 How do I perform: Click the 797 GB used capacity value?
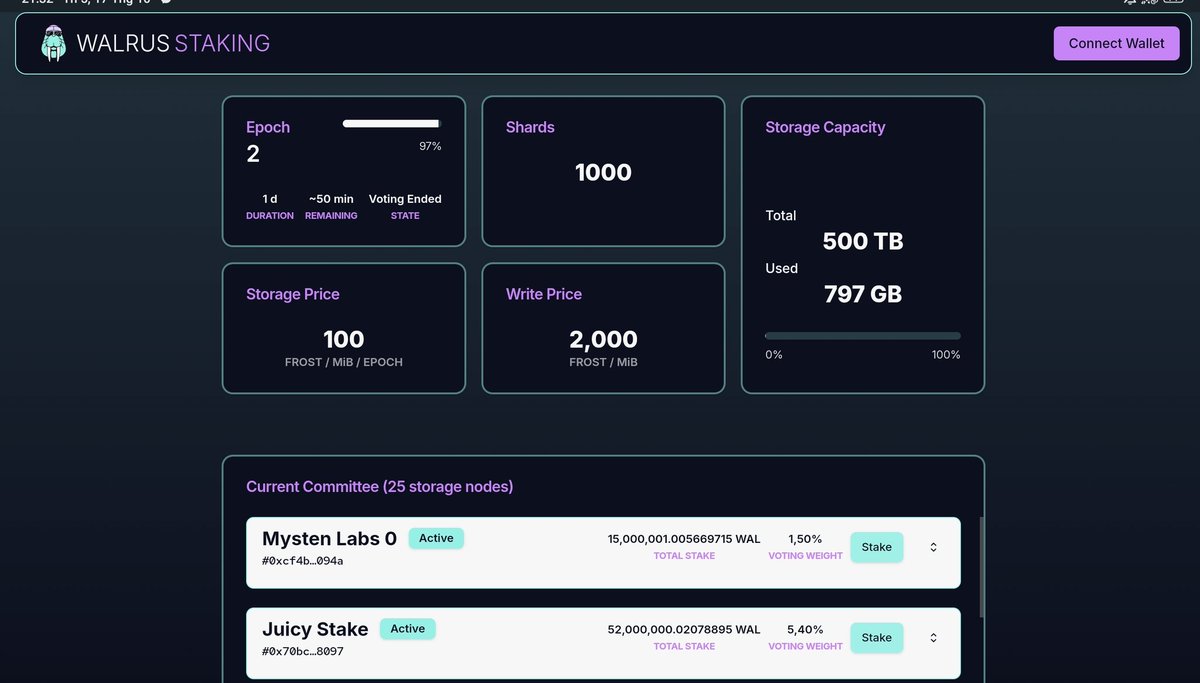862,294
